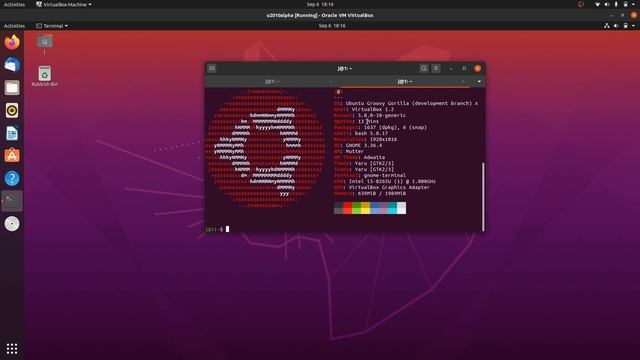Open the host clock at very top

(x=320, y=4)
